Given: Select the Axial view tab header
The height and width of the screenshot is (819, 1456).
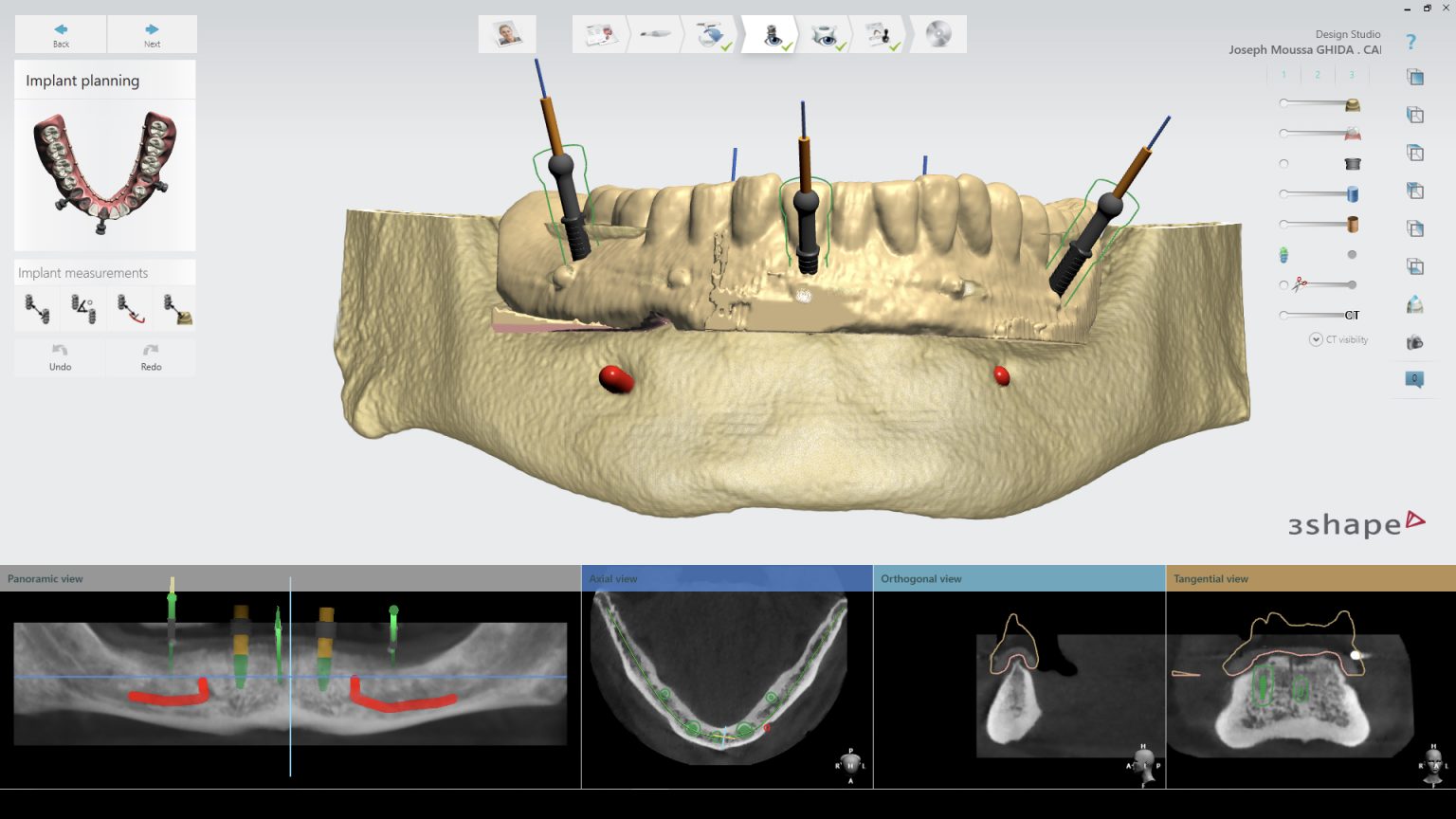Looking at the screenshot, I should [x=613, y=578].
